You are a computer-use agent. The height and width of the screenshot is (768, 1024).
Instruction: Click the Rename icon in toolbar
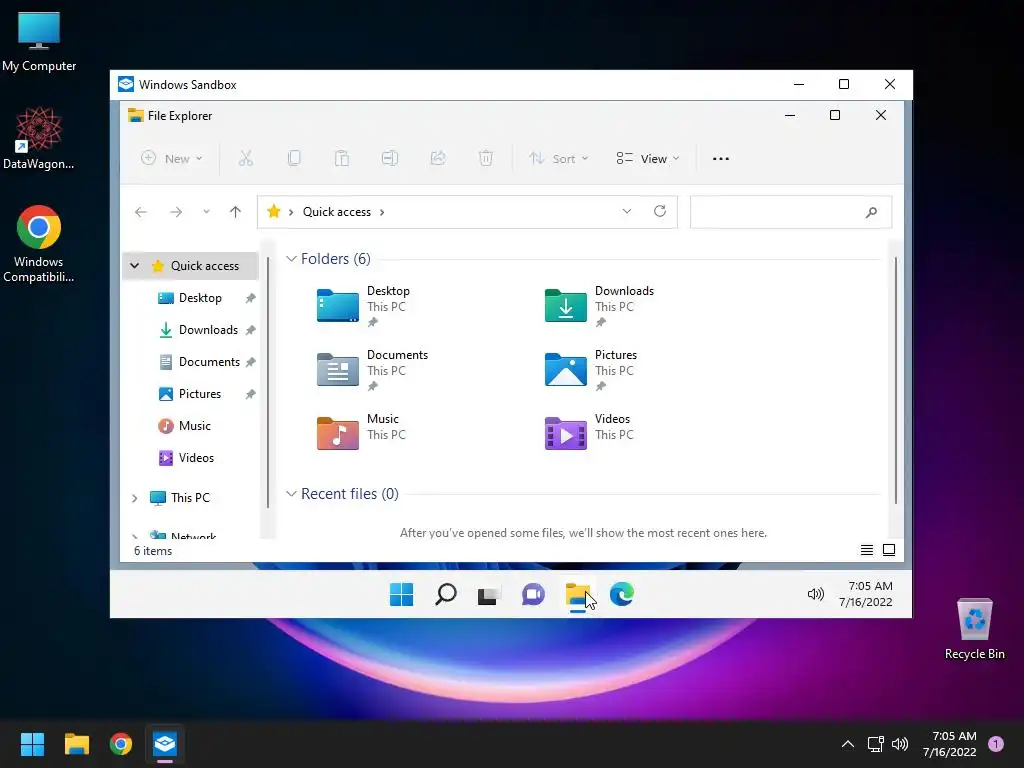pyautogui.click(x=390, y=158)
